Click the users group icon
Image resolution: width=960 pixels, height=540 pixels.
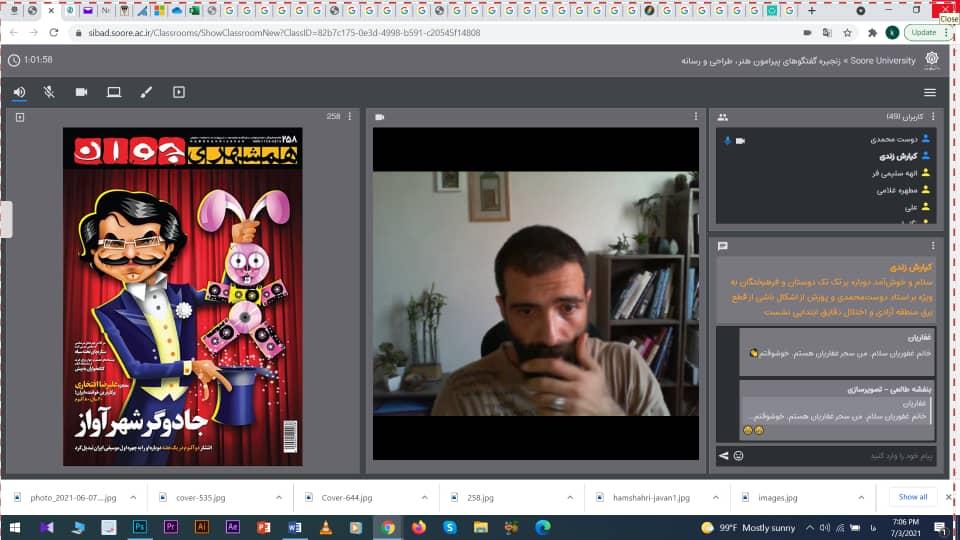click(722, 117)
